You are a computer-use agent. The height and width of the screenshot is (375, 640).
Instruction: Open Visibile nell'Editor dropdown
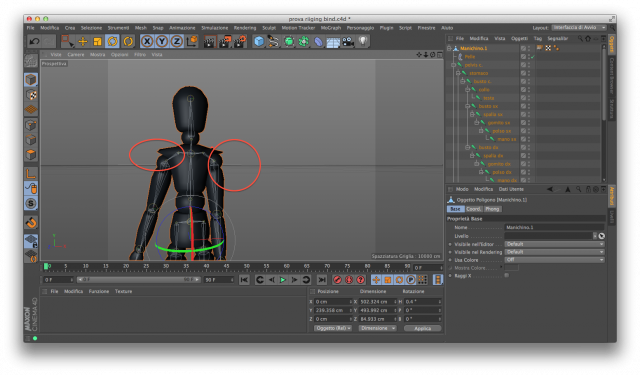click(x=554, y=244)
